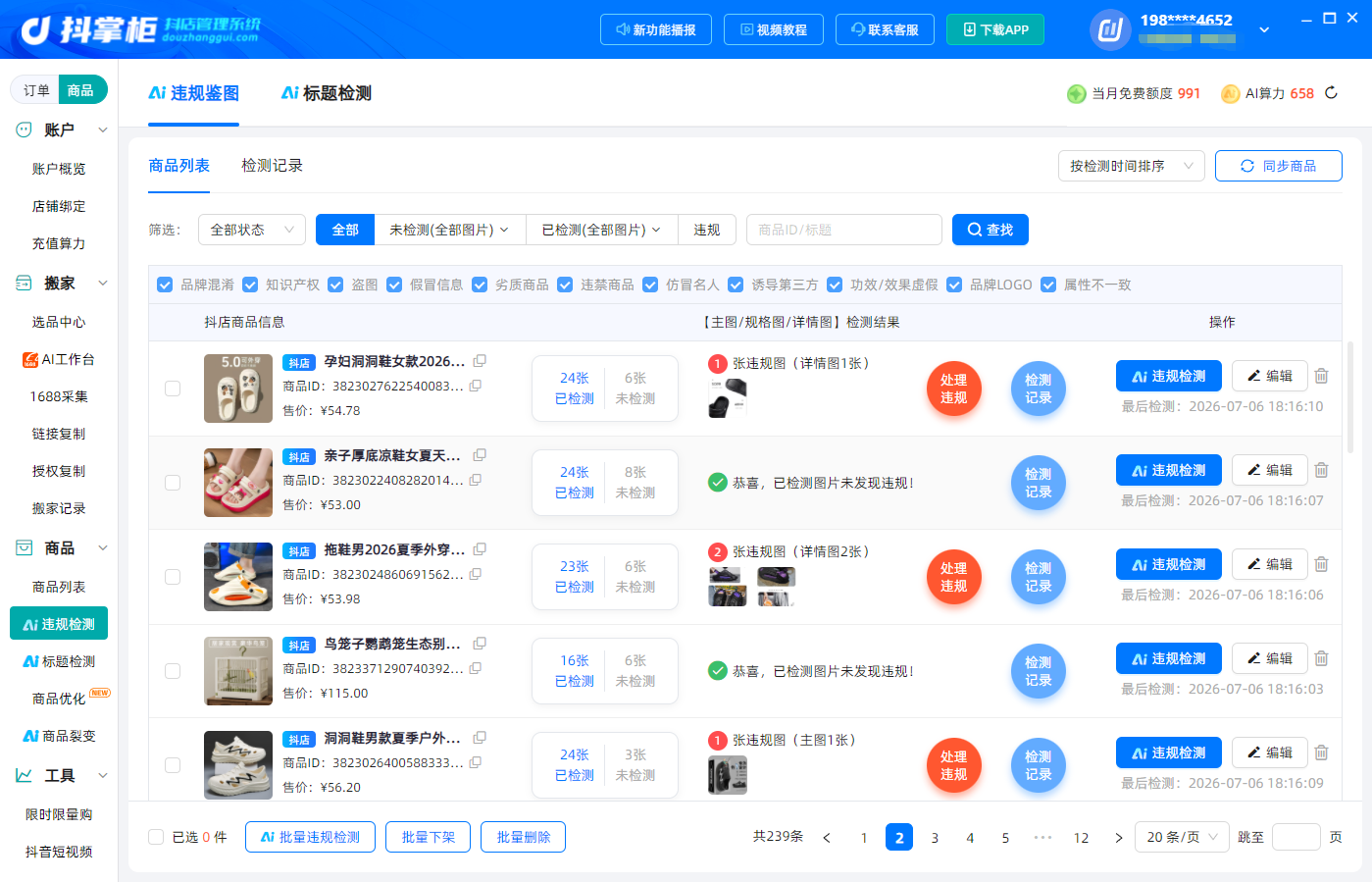Delete 亲子厚底凉鞋 product with trash icon
Image resolution: width=1372 pixels, height=882 pixels.
click(1321, 470)
